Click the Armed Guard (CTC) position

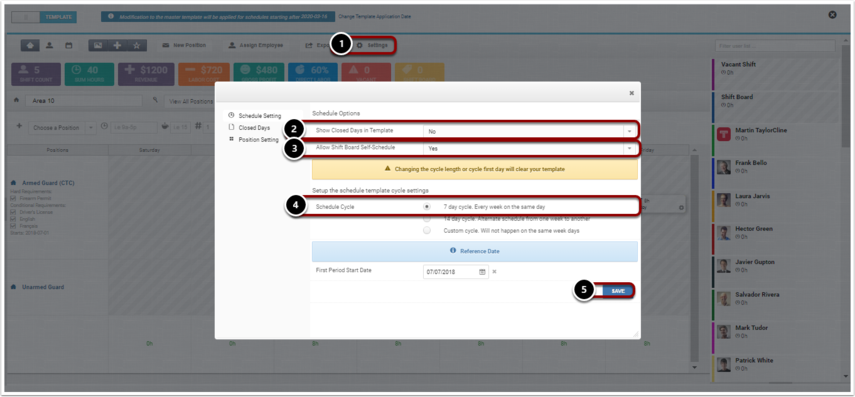pos(47,183)
